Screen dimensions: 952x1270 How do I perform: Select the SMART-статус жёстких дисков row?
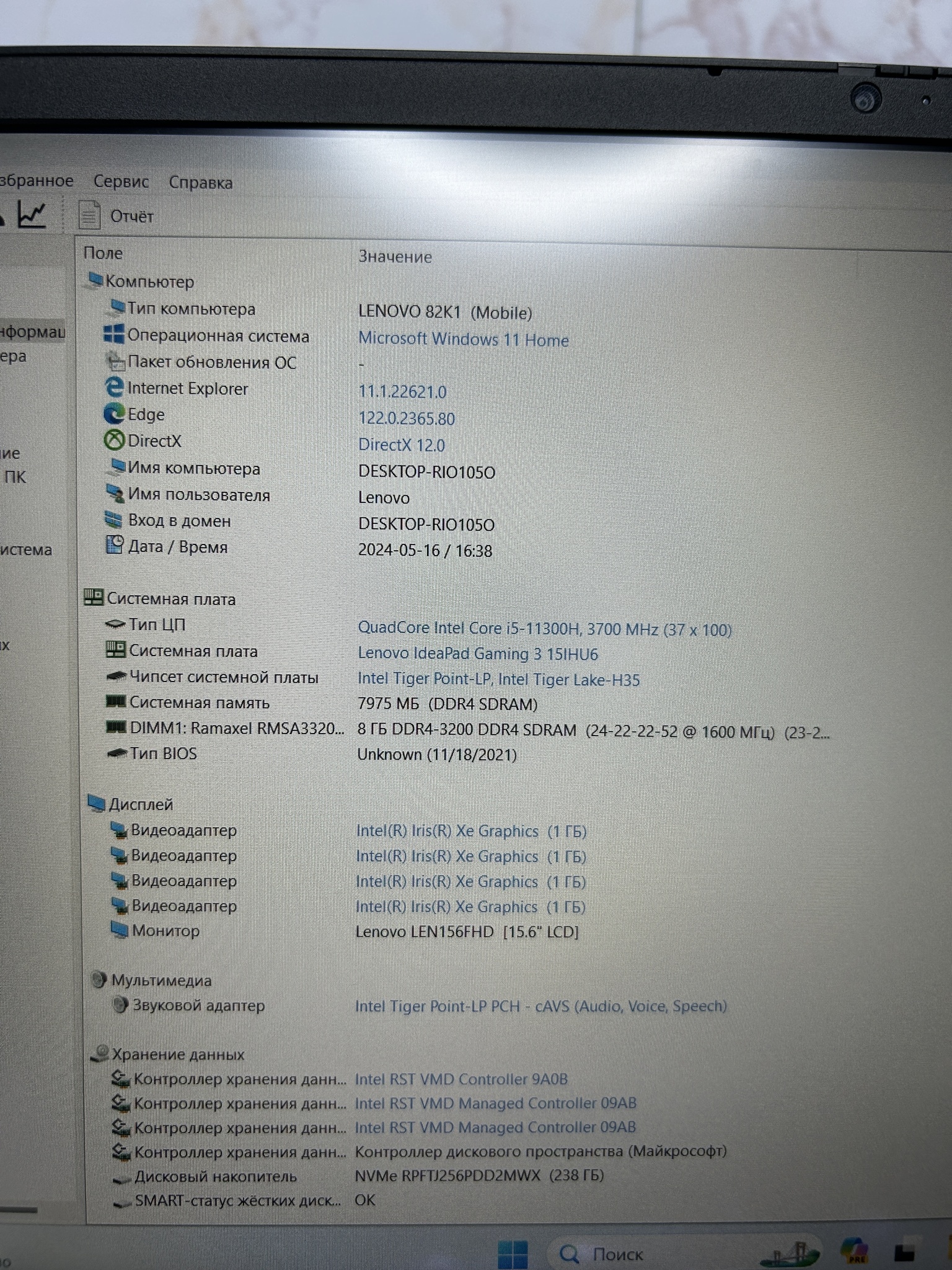click(243, 1200)
